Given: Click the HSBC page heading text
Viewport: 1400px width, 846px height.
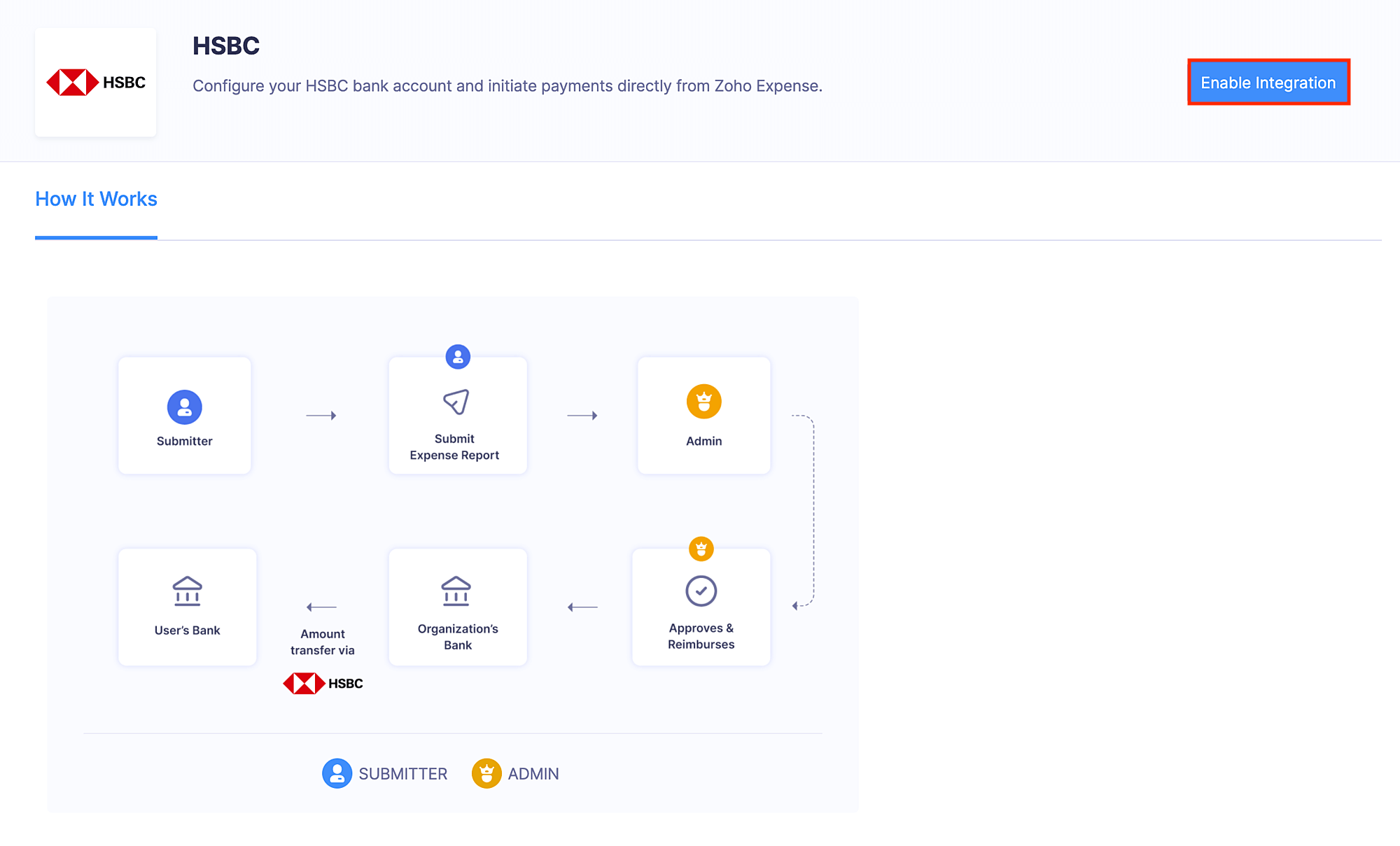Looking at the screenshot, I should click(x=226, y=46).
